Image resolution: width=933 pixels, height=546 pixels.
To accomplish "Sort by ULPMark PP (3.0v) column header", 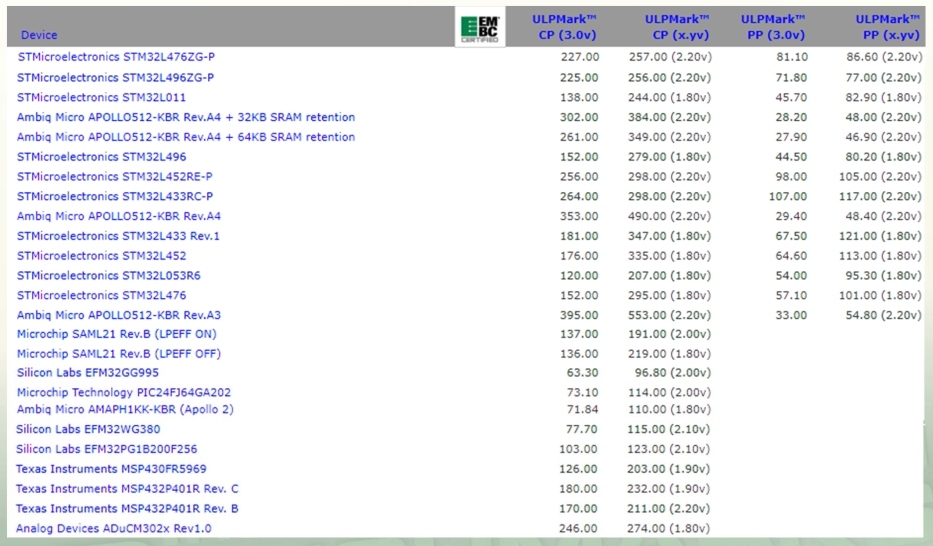I will pyautogui.click(x=773, y=27).
